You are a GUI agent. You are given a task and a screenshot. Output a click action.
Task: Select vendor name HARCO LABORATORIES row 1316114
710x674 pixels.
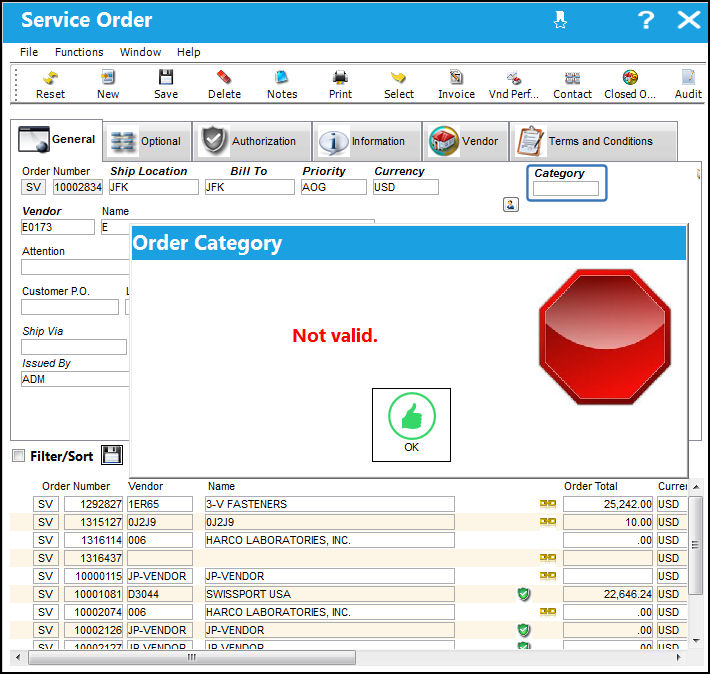point(330,540)
